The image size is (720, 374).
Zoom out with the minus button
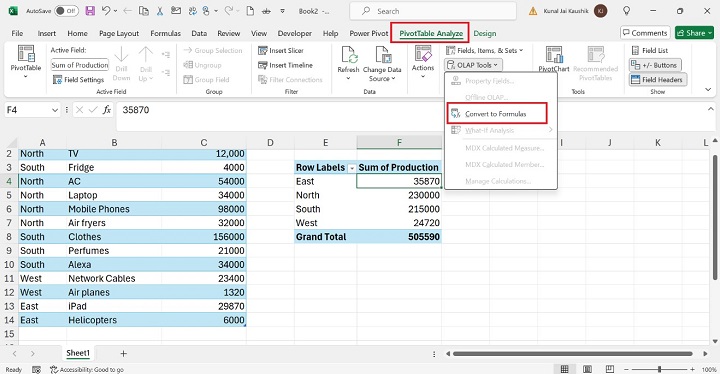(626, 369)
